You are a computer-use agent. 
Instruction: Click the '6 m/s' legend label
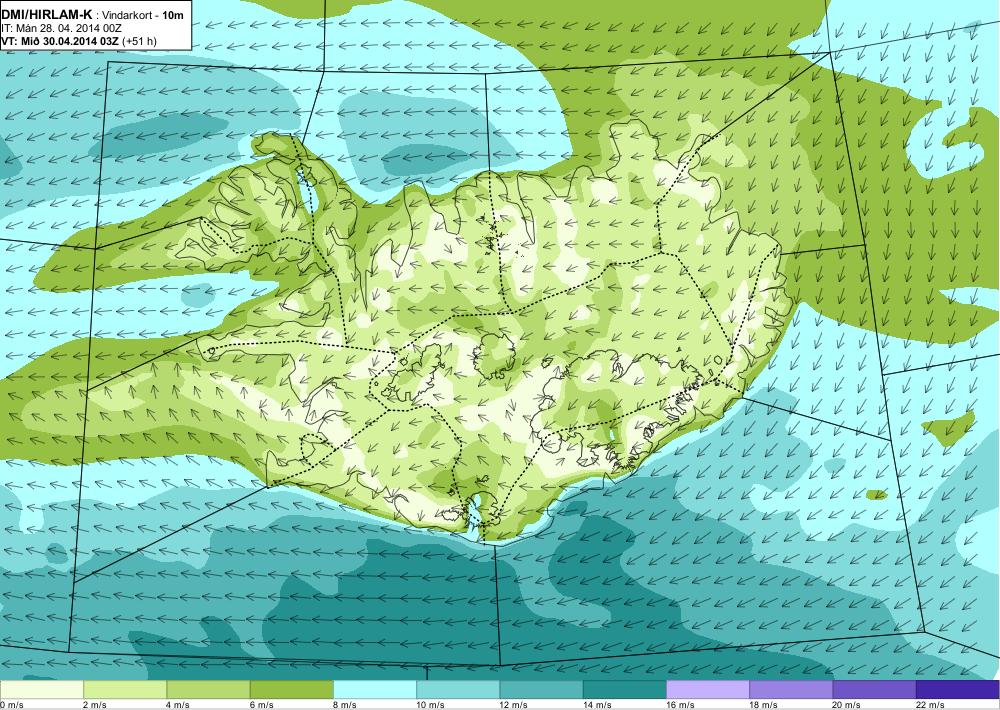(261, 705)
